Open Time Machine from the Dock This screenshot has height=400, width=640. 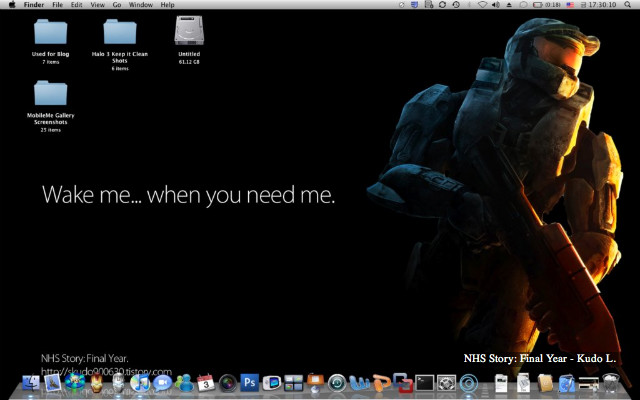pos(337,383)
